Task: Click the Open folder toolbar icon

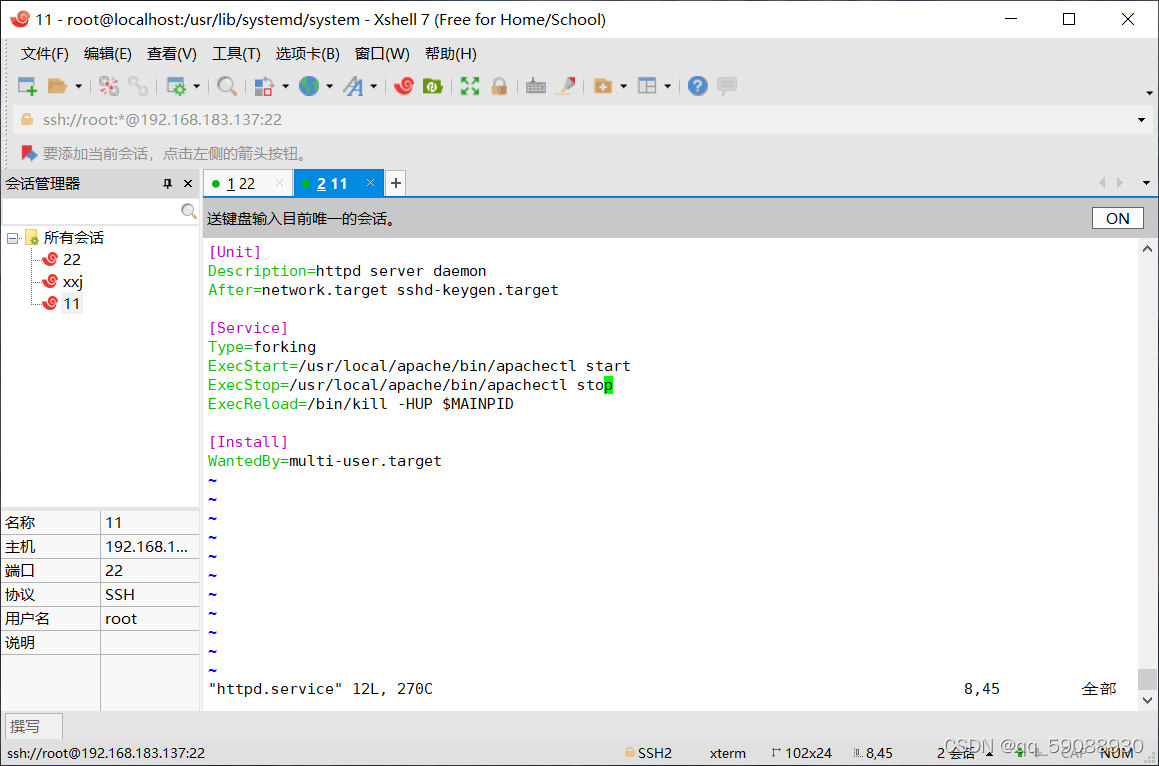Action: pos(58,87)
